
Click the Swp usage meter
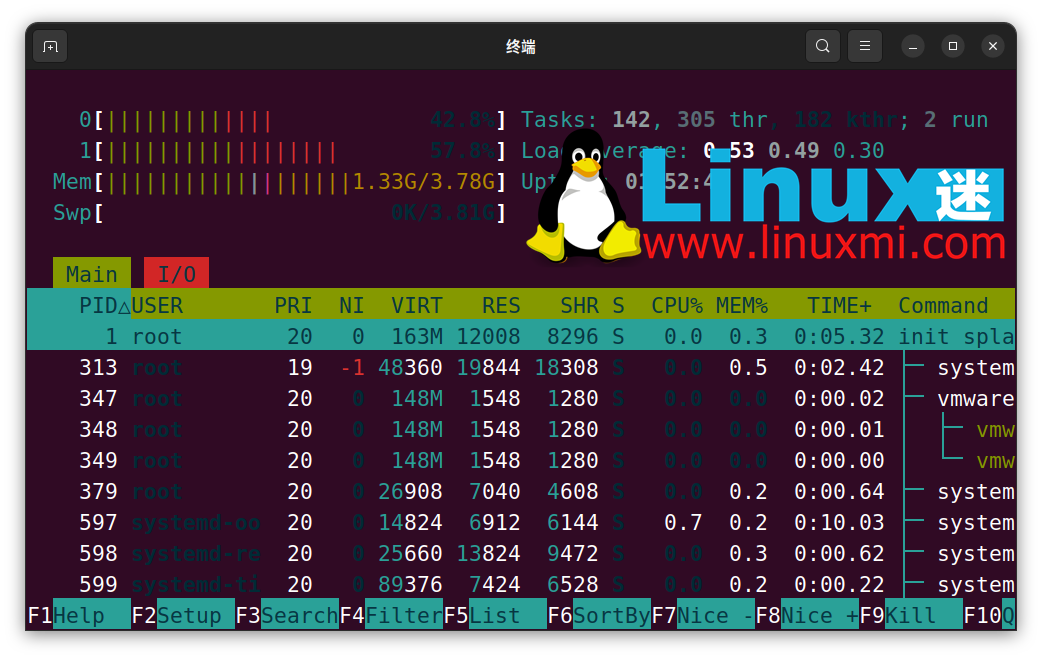(280, 213)
